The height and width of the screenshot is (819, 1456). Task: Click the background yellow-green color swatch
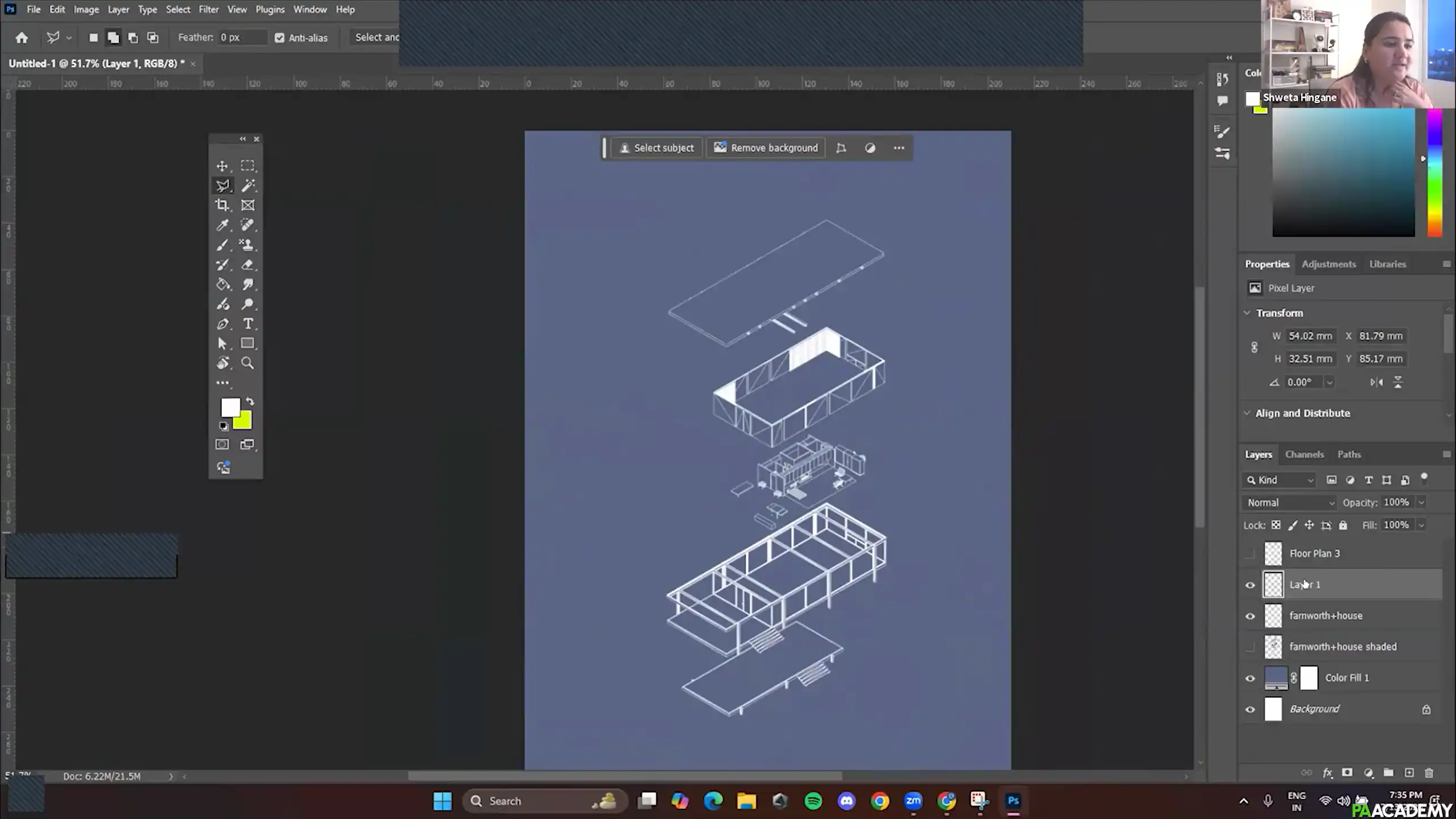tap(245, 422)
